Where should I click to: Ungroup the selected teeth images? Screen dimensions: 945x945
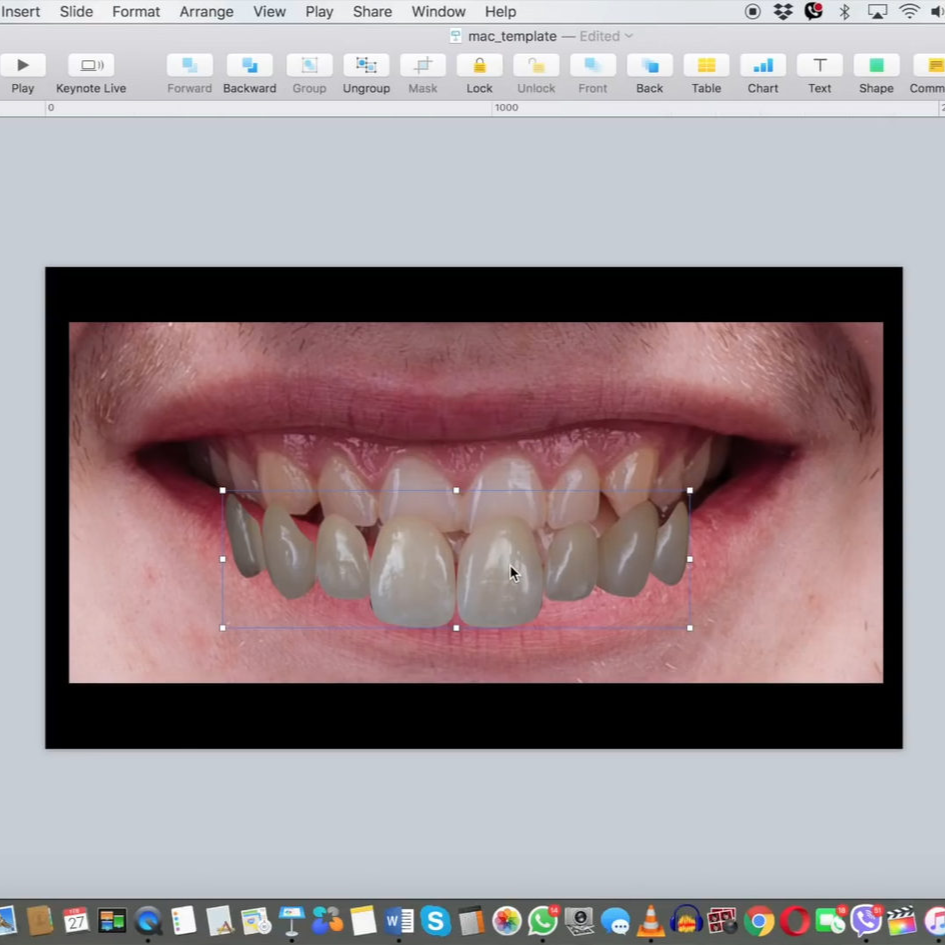point(366,66)
